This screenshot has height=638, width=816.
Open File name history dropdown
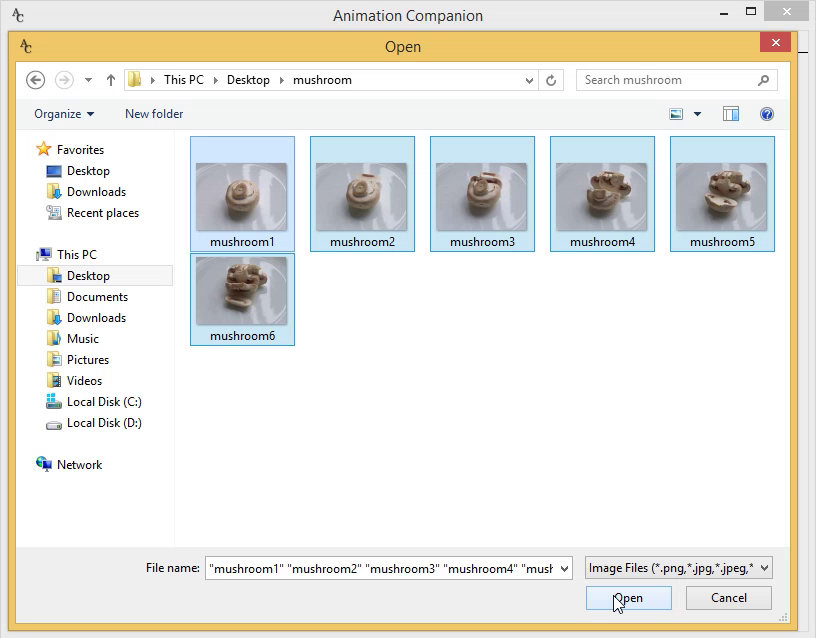pyautogui.click(x=565, y=569)
